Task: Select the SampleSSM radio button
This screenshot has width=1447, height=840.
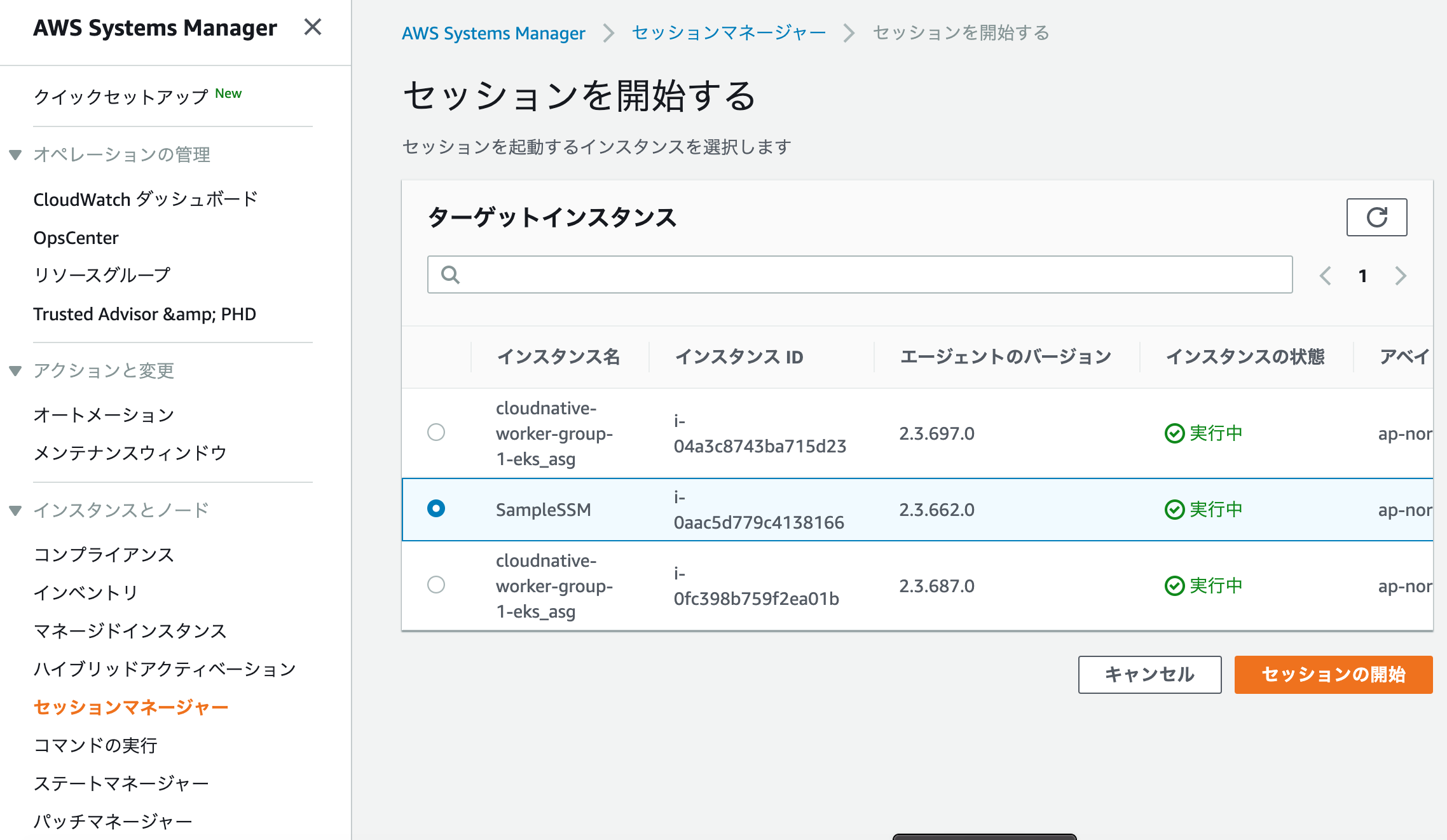Action: pos(436,508)
